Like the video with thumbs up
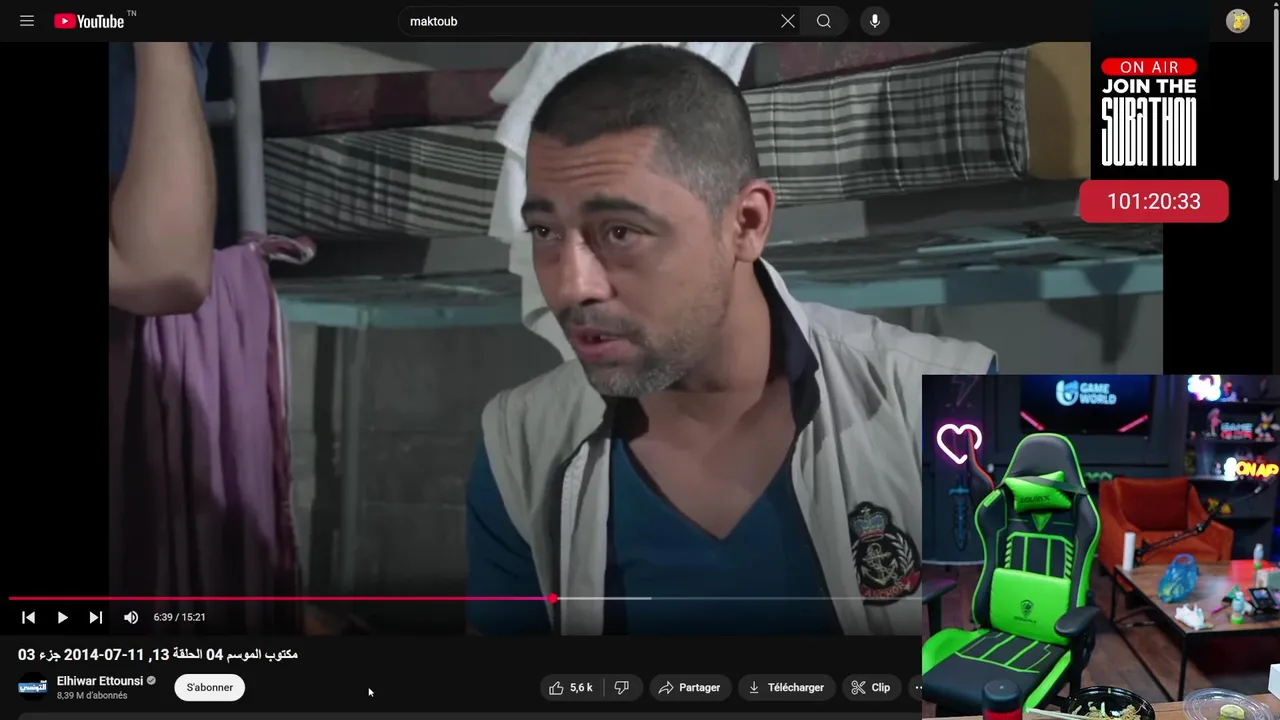This screenshot has width=1280, height=720. point(571,688)
